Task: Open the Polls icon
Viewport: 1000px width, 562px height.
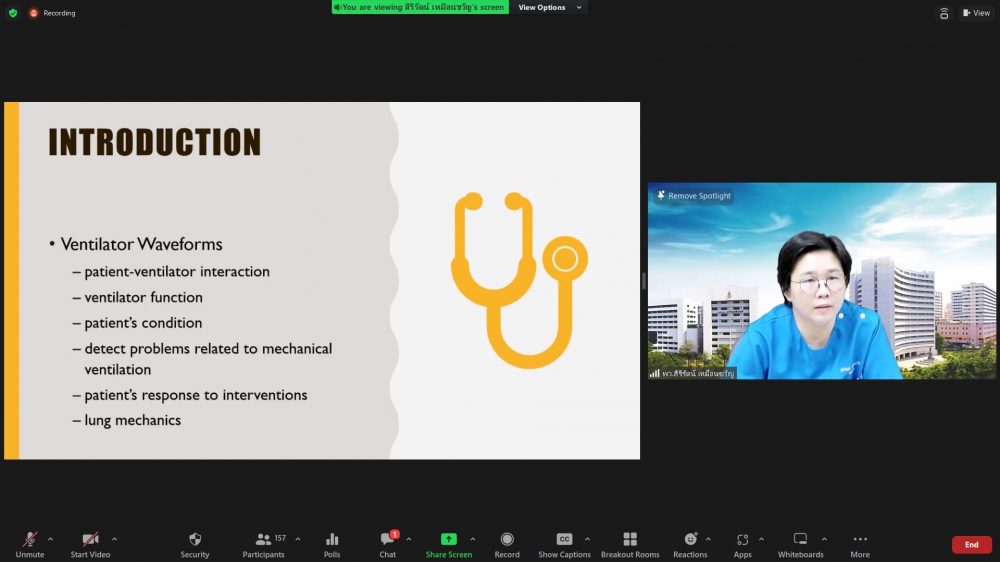Action: pos(332,540)
